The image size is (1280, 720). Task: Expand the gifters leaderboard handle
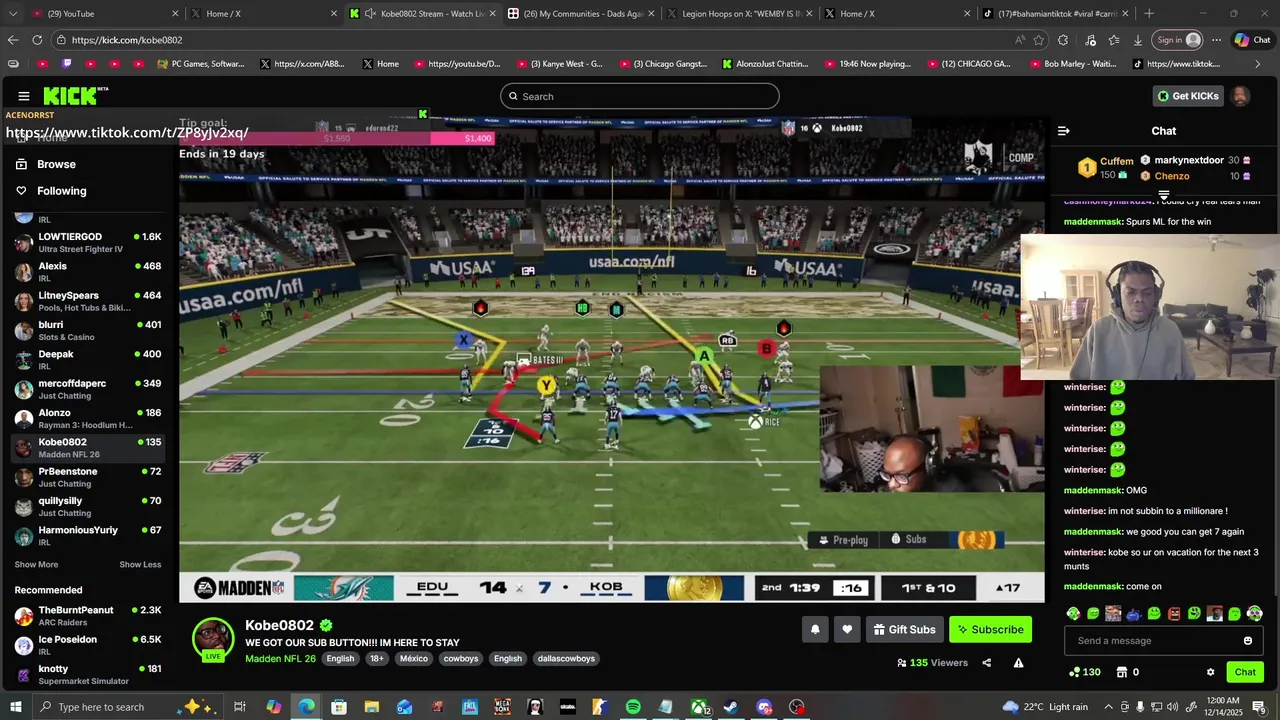[1164, 195]
